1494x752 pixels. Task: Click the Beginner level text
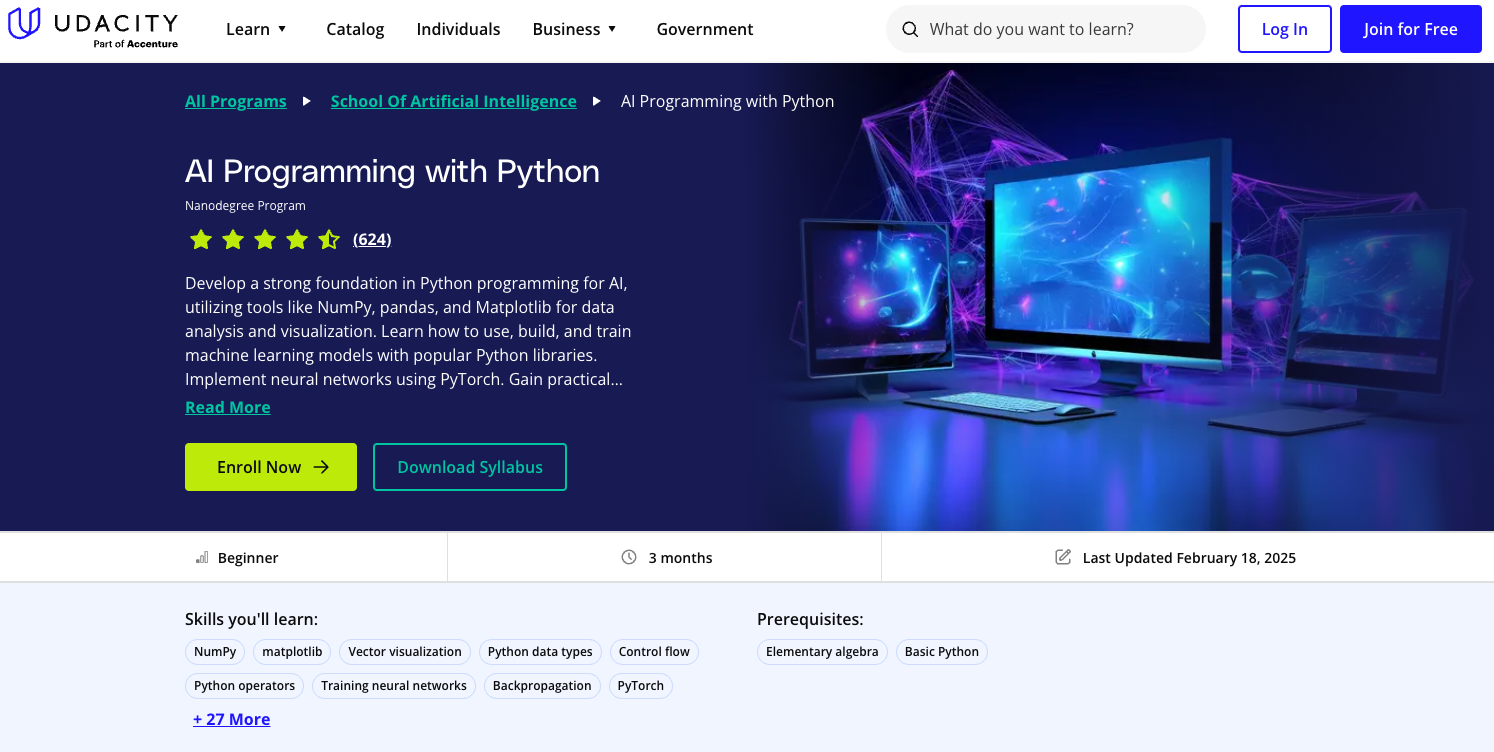coord(248,558)
